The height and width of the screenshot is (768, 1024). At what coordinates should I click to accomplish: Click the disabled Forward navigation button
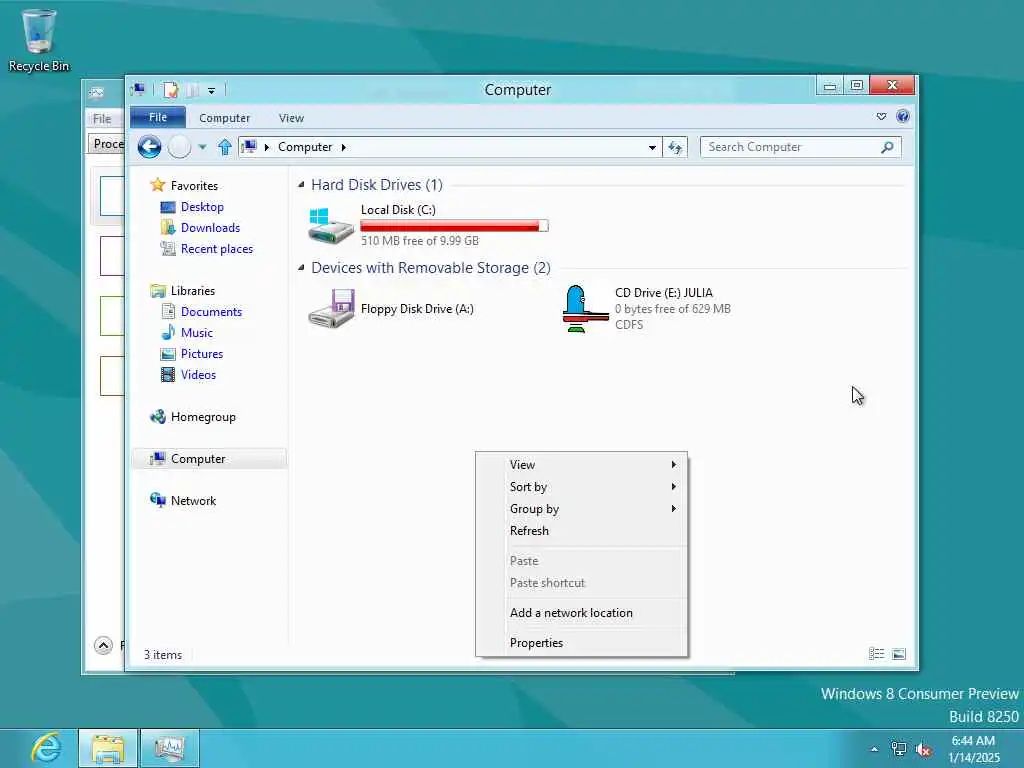pos(180,147)
